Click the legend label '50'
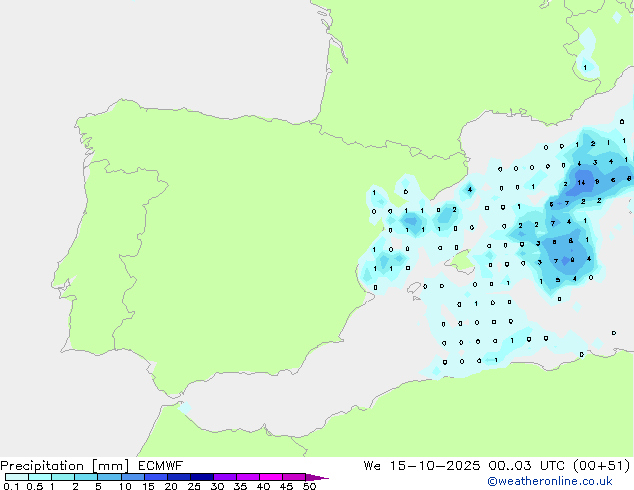The height and width of the screenshot is (490, 634). pos(309,486)
